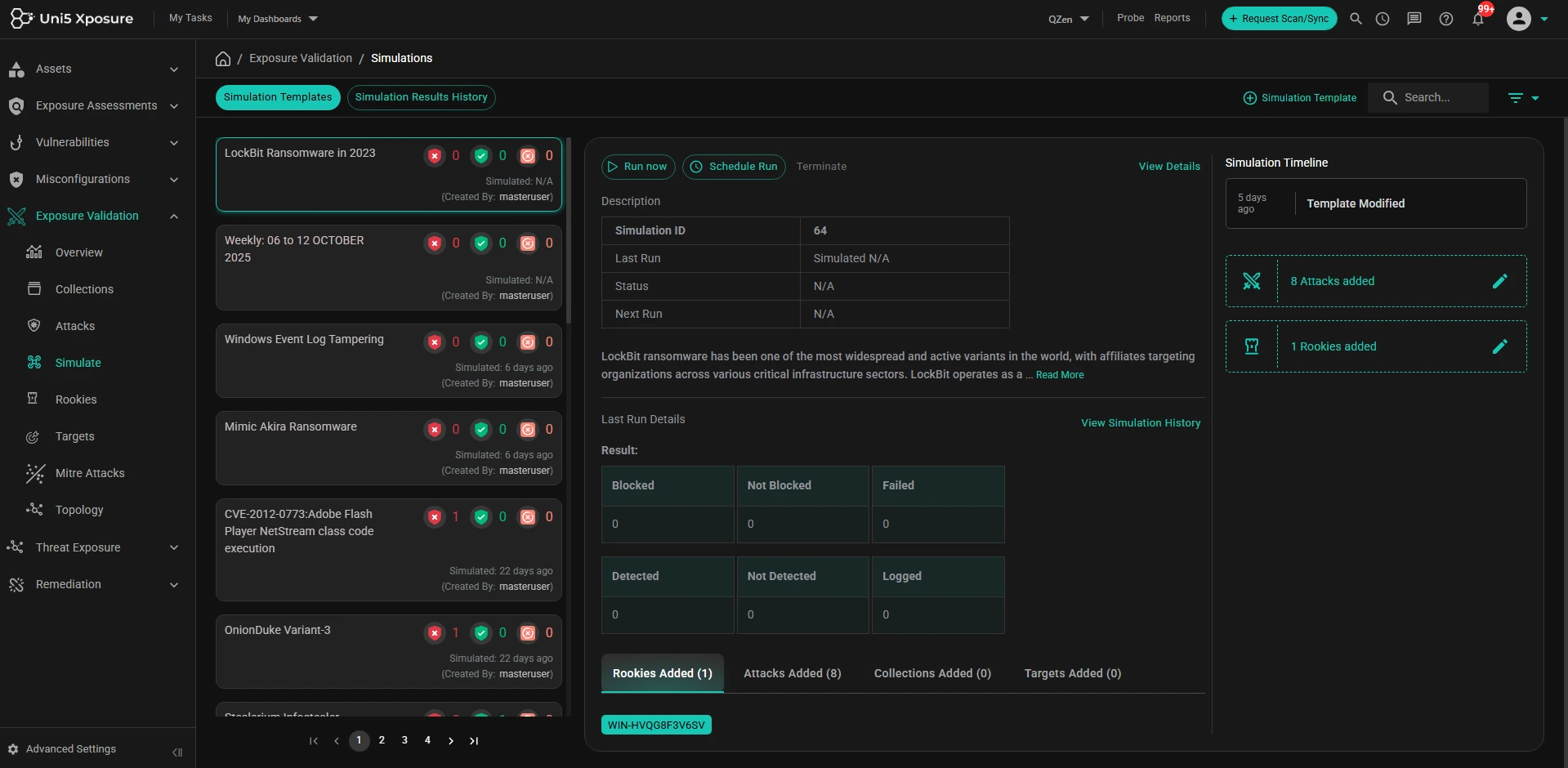The height and width of the screenshot is (768, 1568).
Task: Open Probe in top bar
Action: pos(1131,18)
